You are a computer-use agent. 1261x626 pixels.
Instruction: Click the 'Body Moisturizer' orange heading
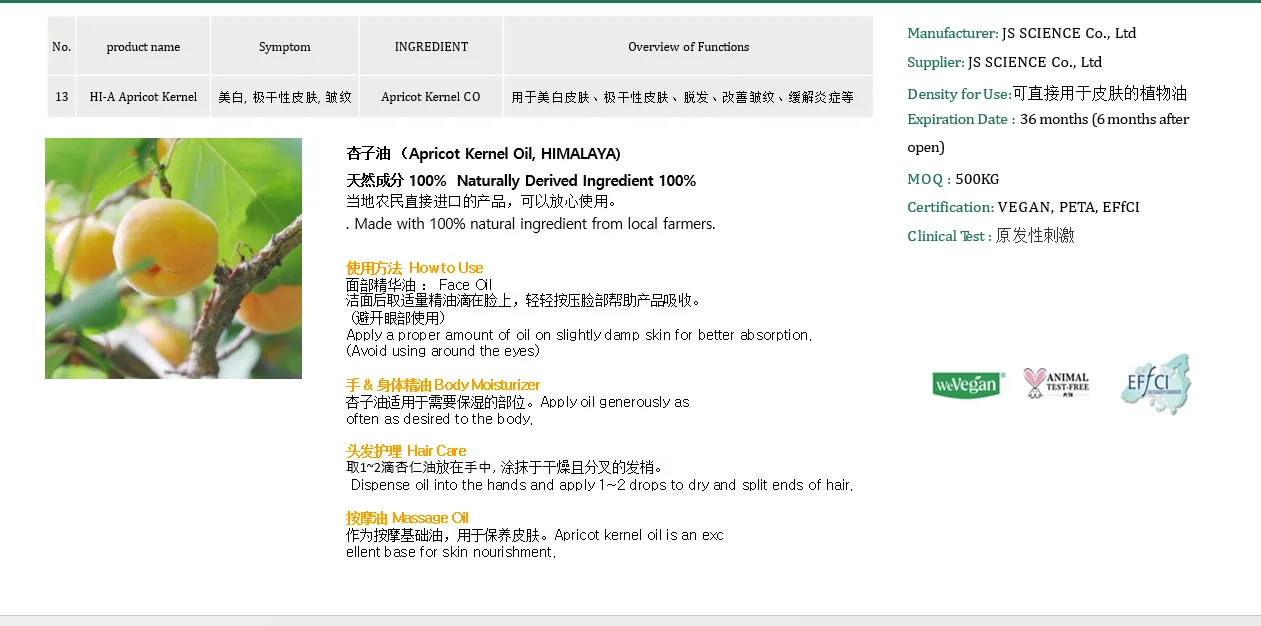coord(443,385)
